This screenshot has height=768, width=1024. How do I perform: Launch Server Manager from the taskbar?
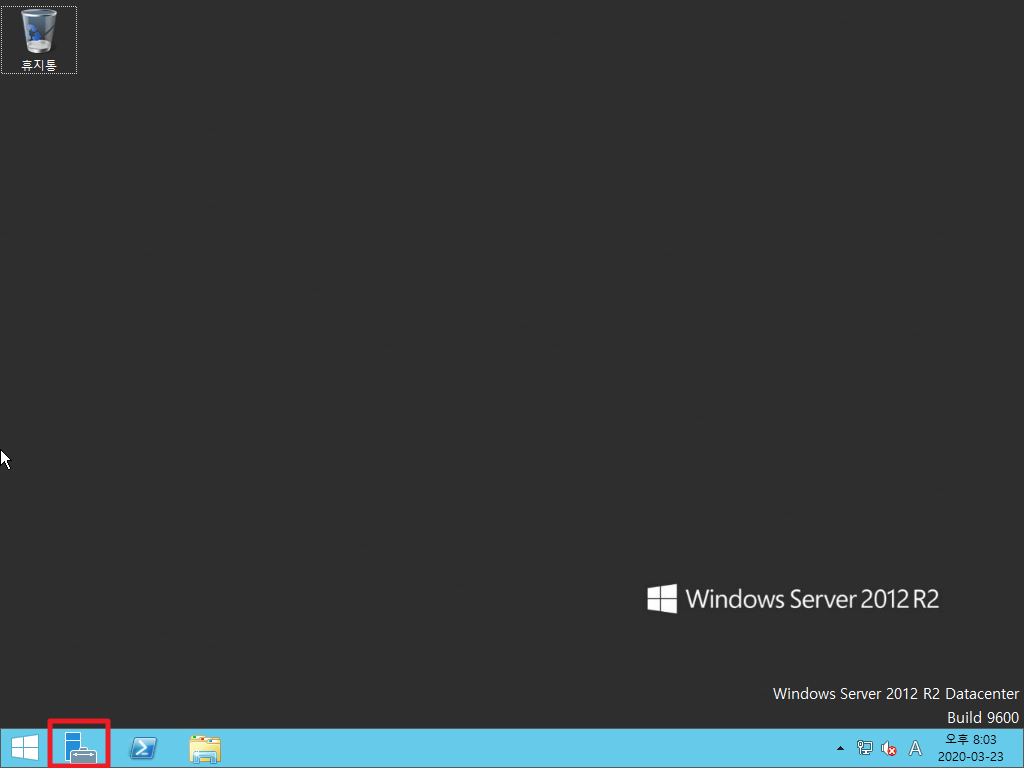pyautogui.click(x=80, y=748)
